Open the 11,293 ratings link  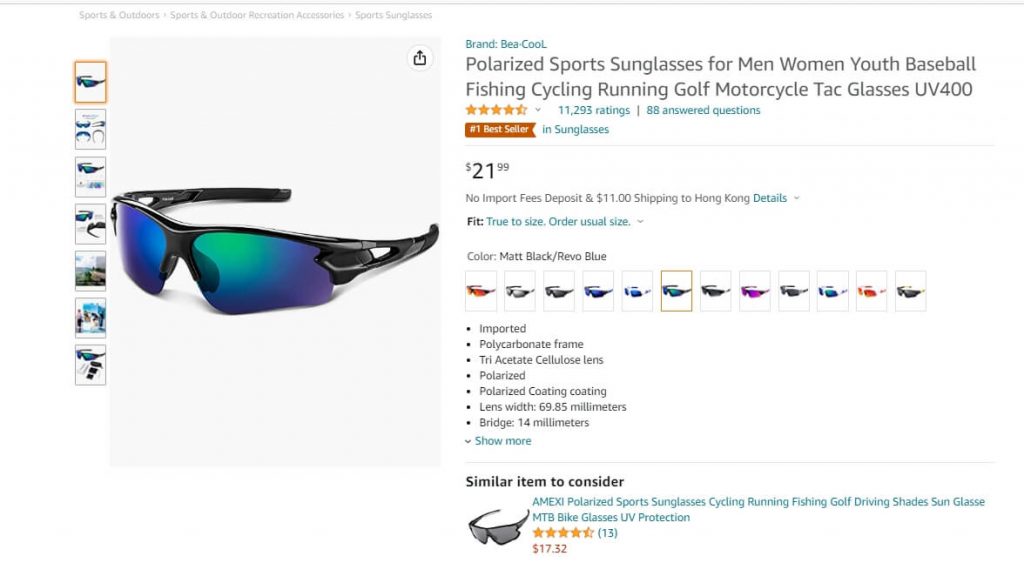pos(594,110)
